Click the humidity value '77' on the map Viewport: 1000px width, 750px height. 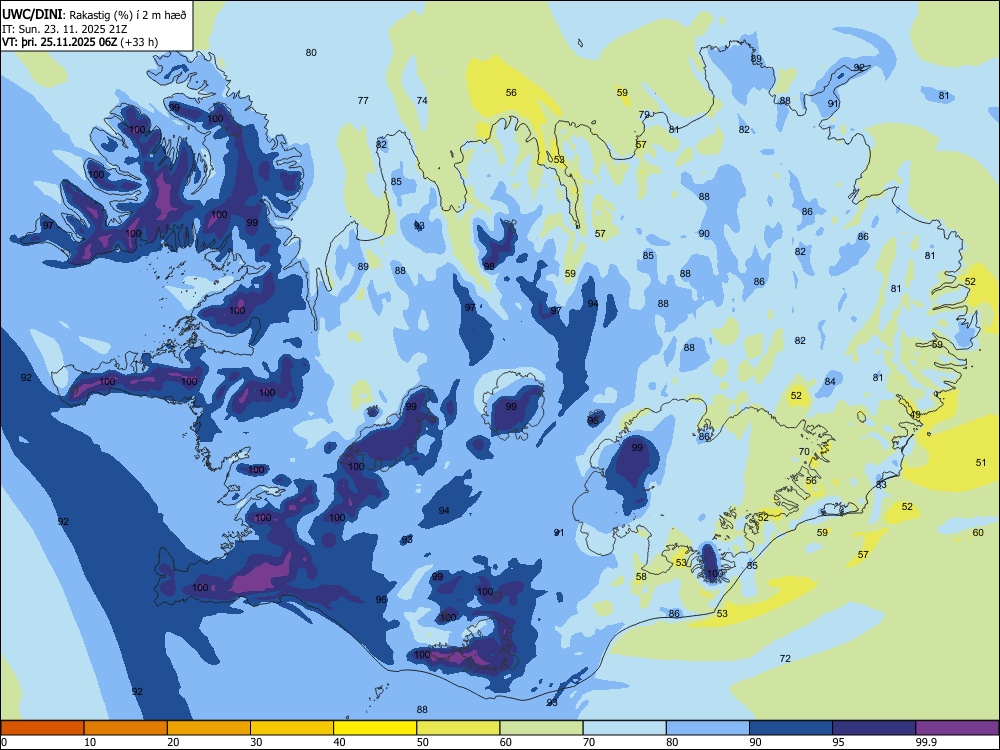363,100
